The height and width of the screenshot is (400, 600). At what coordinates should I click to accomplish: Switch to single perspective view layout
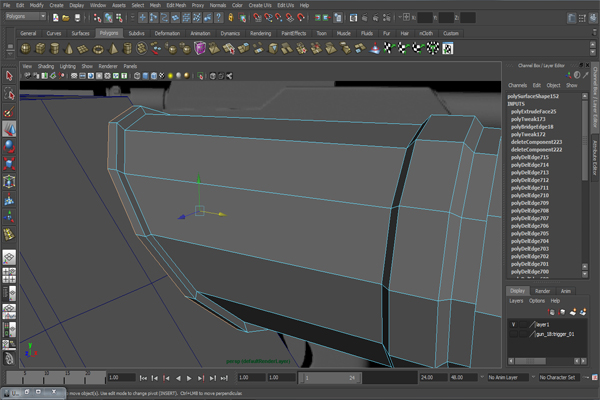click(x=9, y=258)
